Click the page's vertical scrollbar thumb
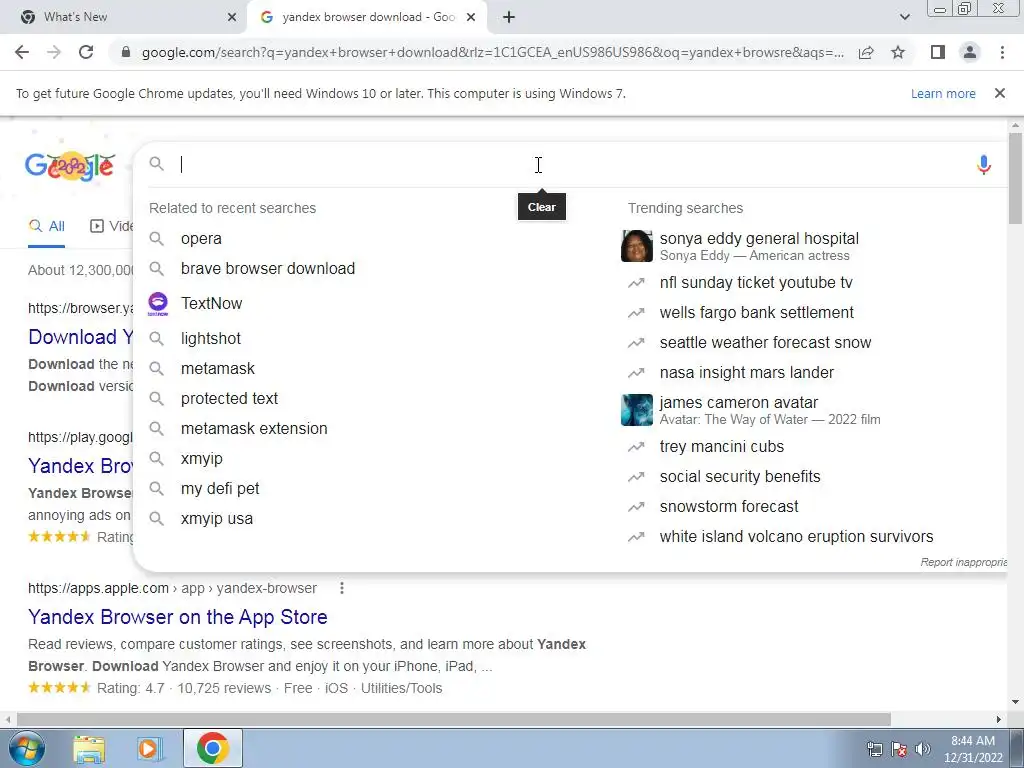 1015,178
